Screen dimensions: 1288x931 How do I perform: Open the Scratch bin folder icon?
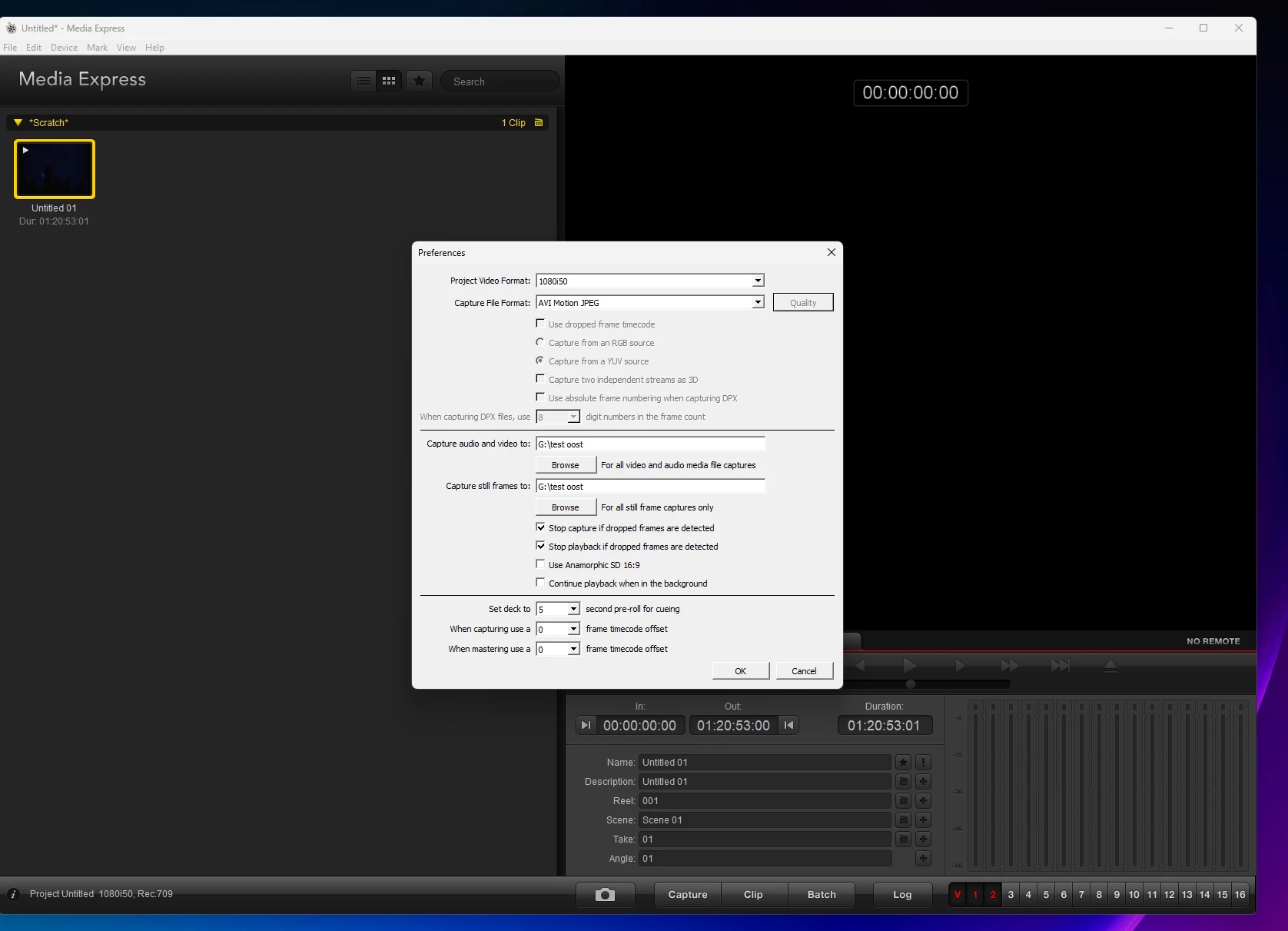tap(539, 122)
